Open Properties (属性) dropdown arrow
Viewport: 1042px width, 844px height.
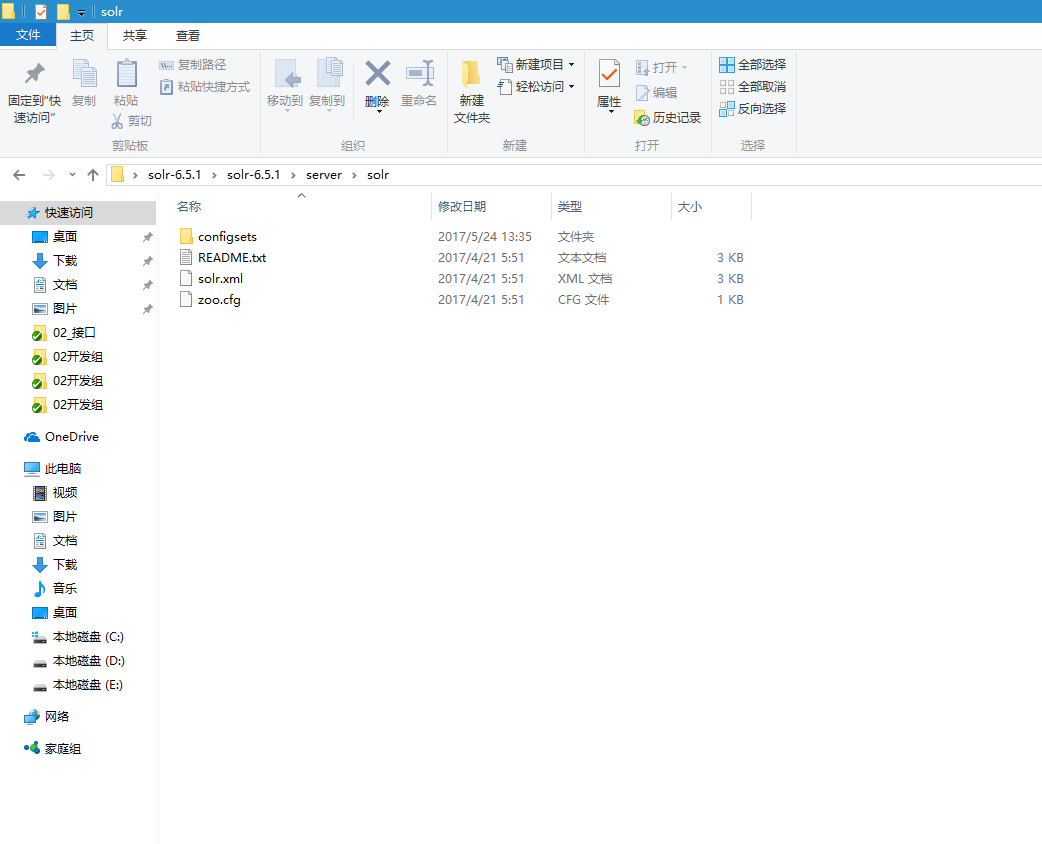[x=611, y=112]
